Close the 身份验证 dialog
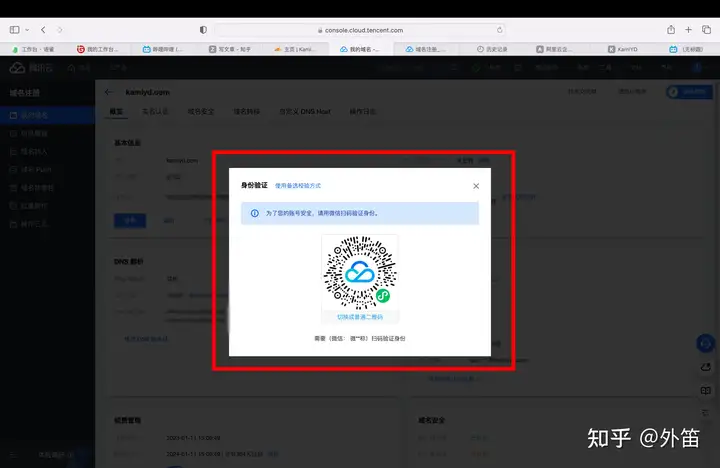720x468 pixels. 476,186
